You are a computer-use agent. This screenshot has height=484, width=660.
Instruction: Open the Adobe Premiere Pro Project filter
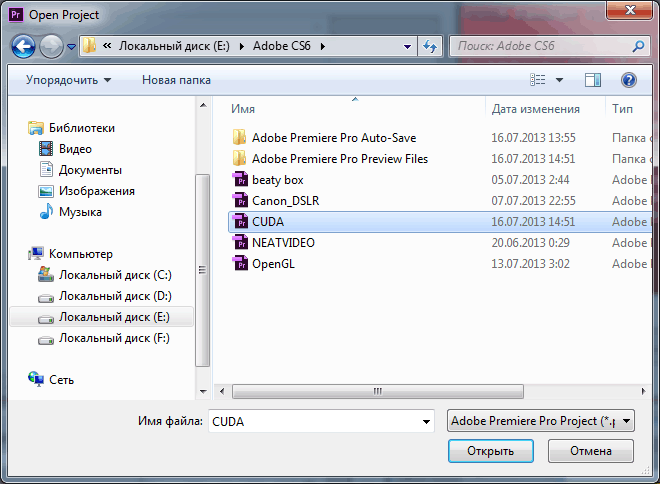541,421
